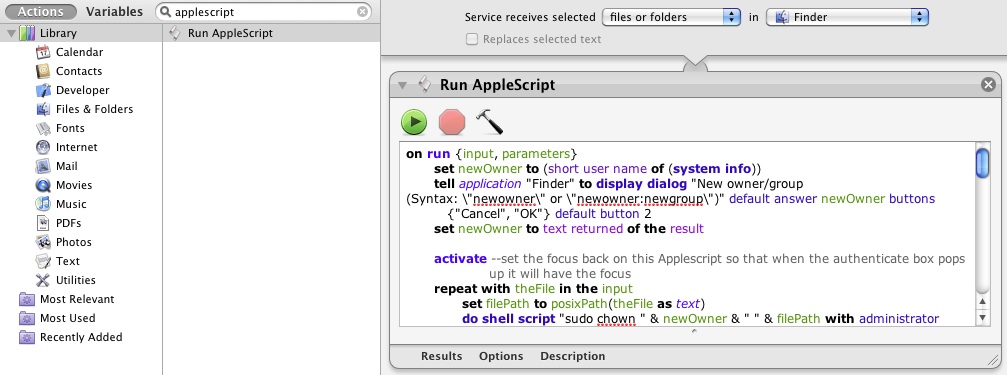Screen dimensions: 1007x375
Task: Click the Recently Added smart folder icon
Action: [27, 337]
